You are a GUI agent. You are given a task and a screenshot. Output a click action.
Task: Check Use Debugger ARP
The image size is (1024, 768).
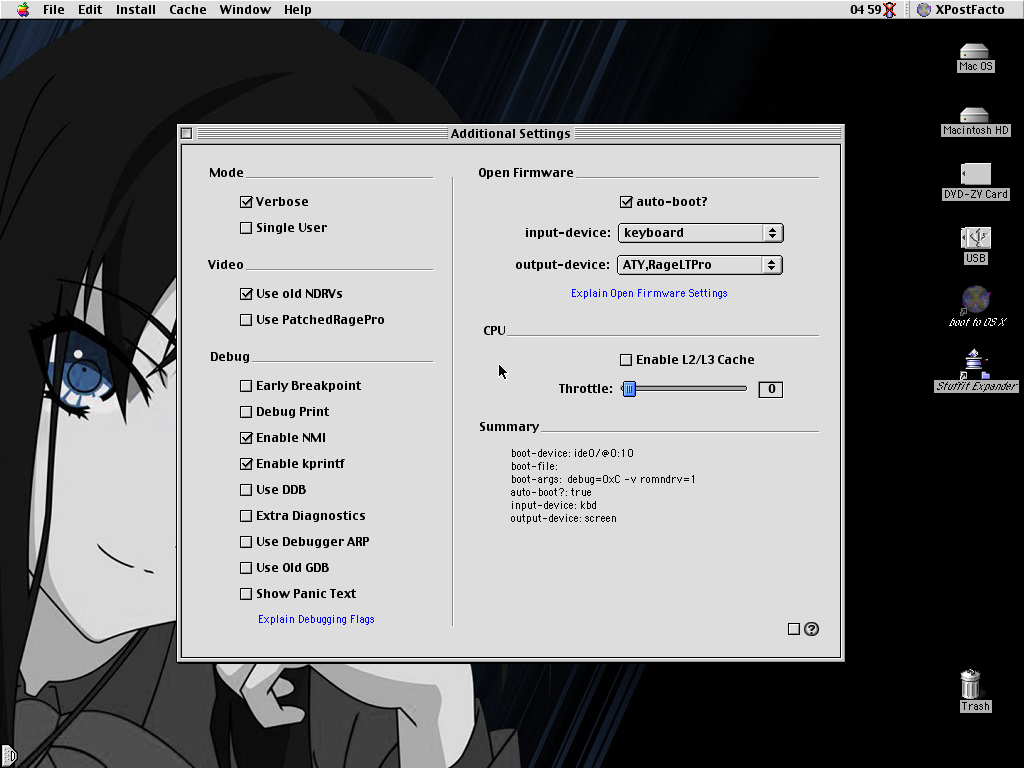246,542
